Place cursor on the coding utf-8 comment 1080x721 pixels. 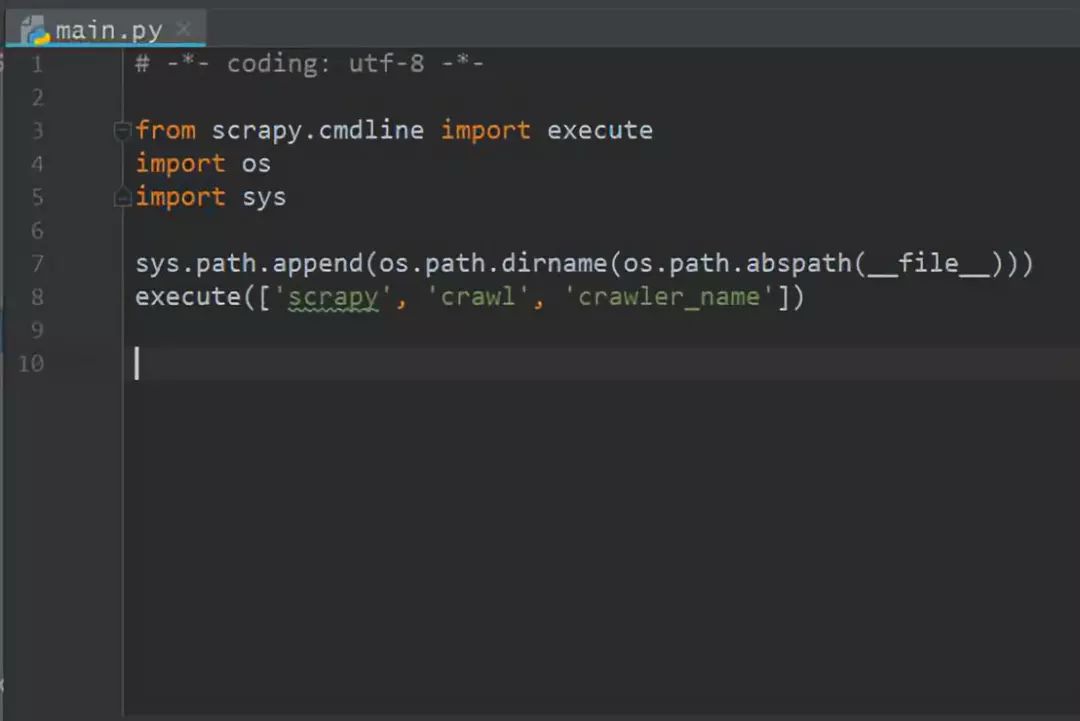[x=310, y=63]
